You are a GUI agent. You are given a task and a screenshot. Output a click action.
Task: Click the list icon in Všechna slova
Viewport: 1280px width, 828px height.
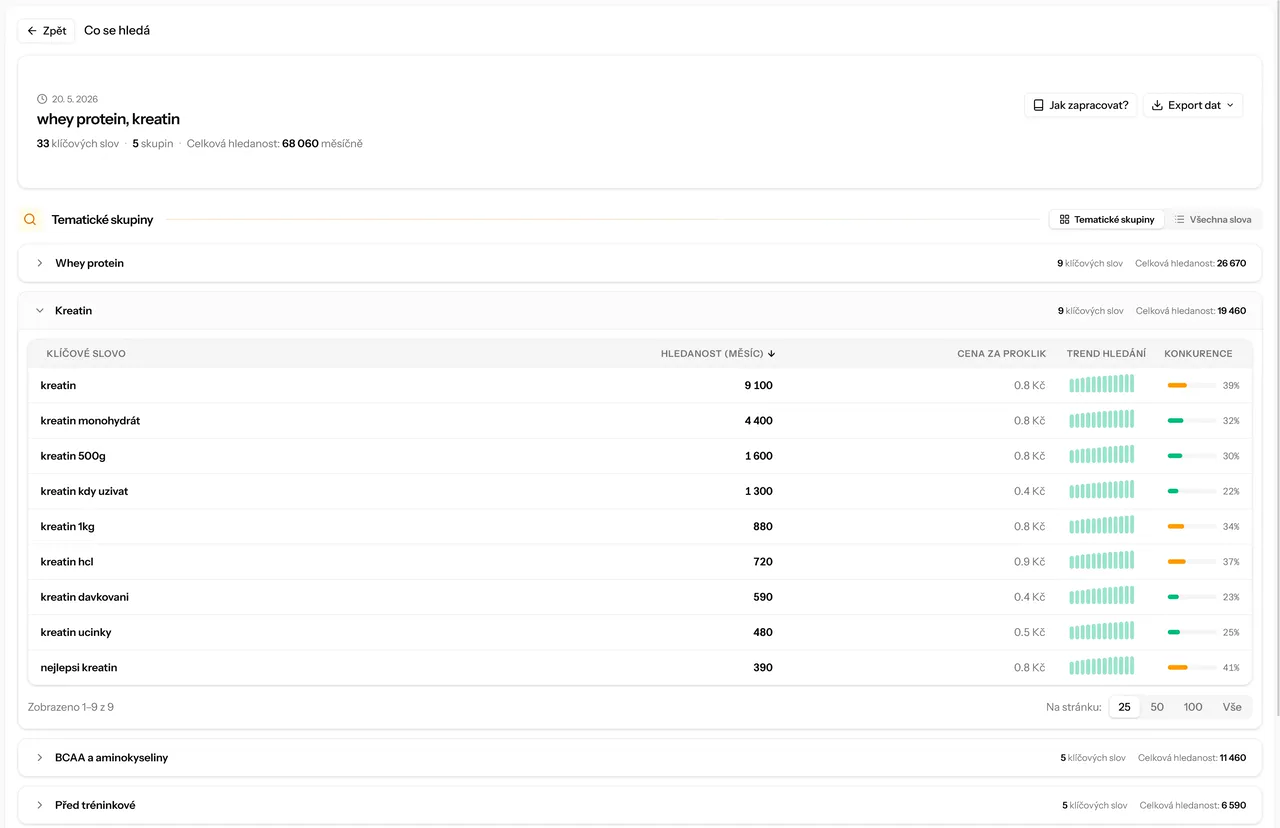point(1180,219)
